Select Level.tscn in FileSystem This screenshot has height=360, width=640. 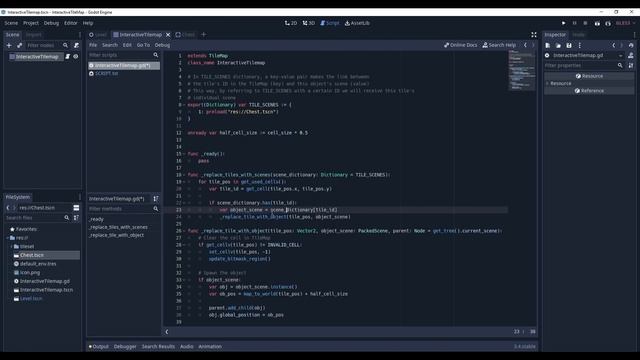point(31,299)
